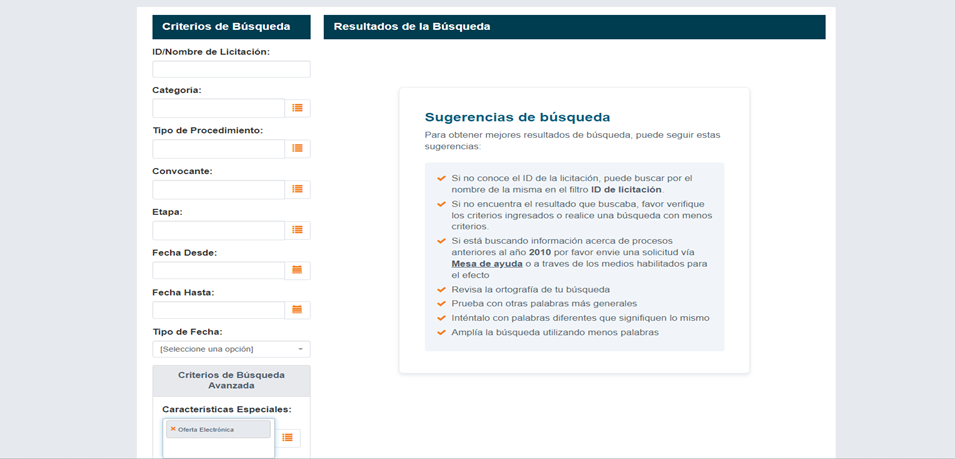955x459 pixels.
Task: Follow the Mesa de ayuda link
Action: tap(487, 264)
